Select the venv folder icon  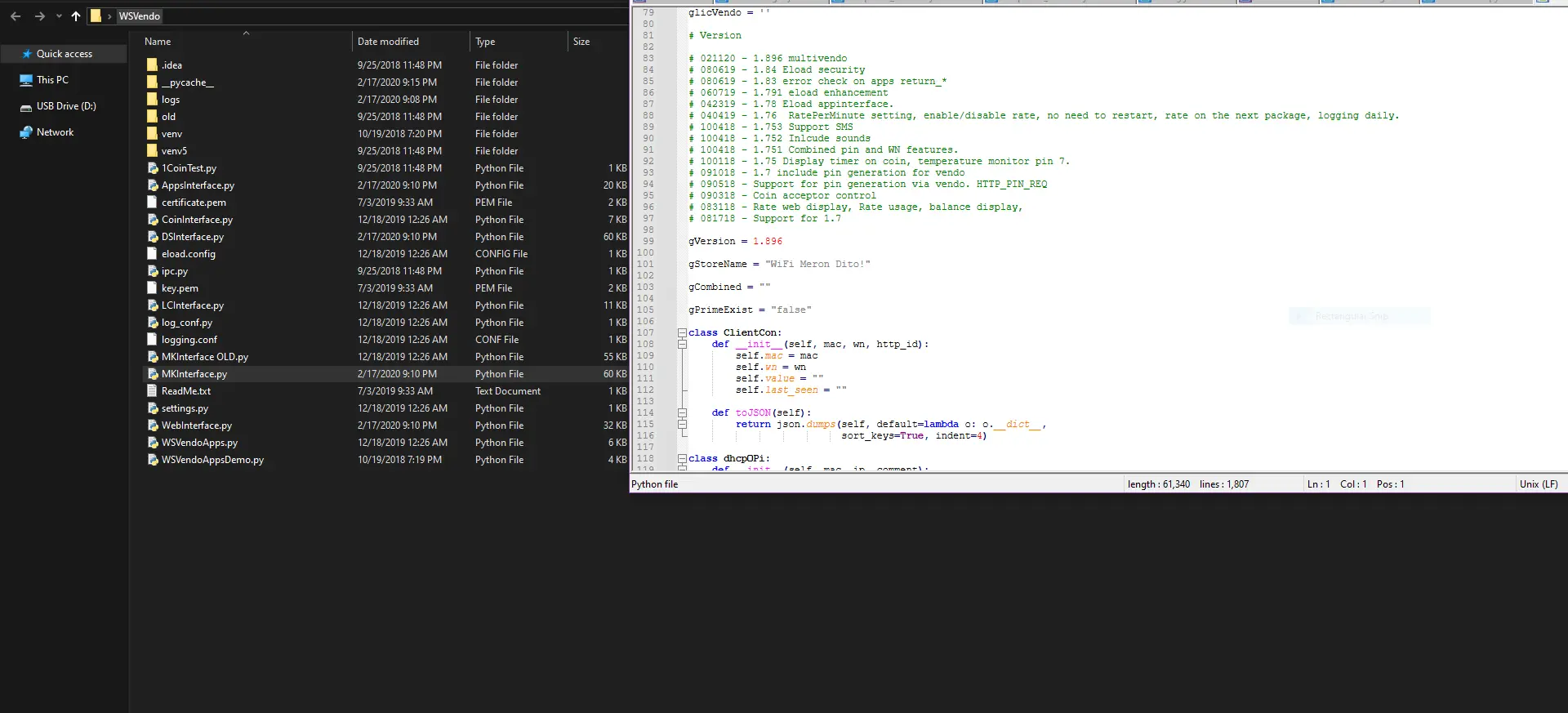[x=152, y=133]
